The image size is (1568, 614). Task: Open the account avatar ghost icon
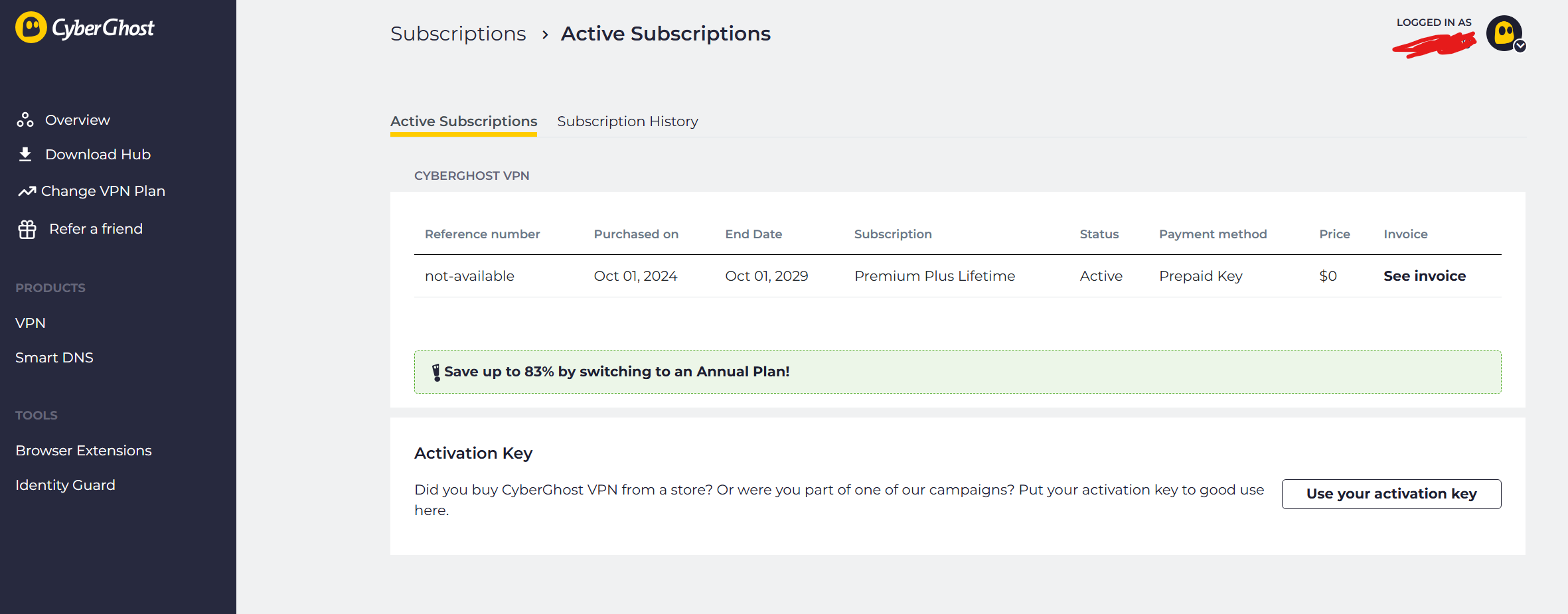tap(1504, 33)
